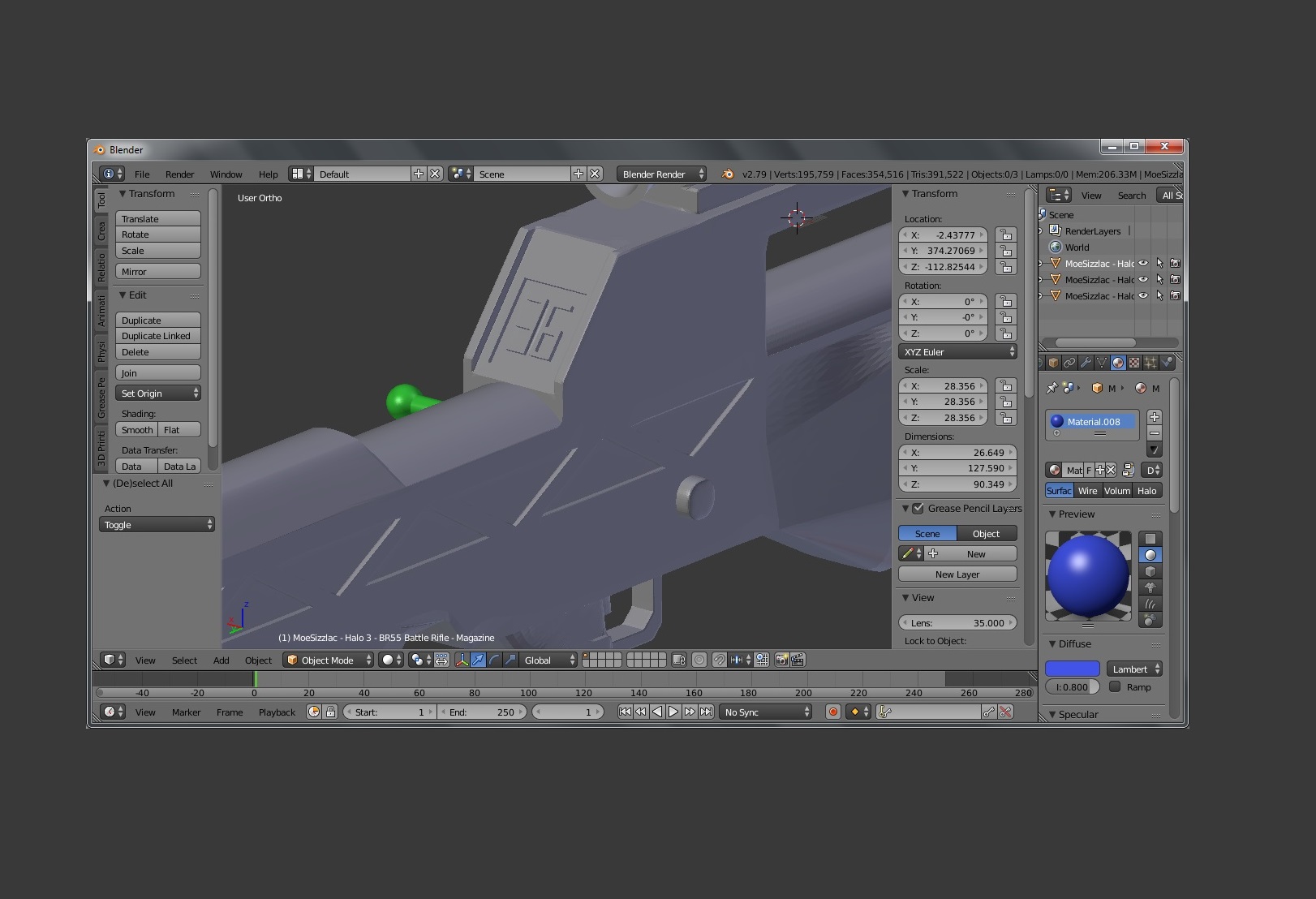Play the animation forward
Viewport: 1316px width, 899px height.
click(673, 712)
